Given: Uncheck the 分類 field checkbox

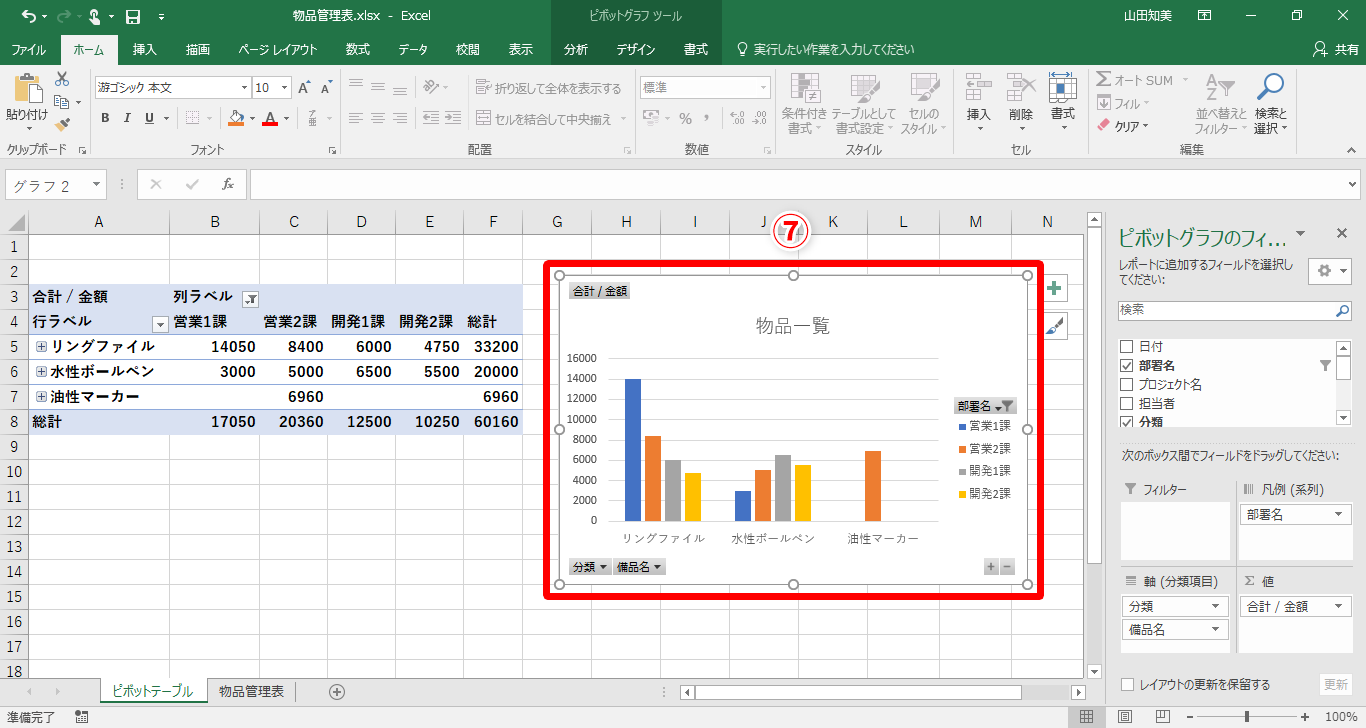Looking at the screenshot, I should pyautogui.click(x=1127, y=421).
